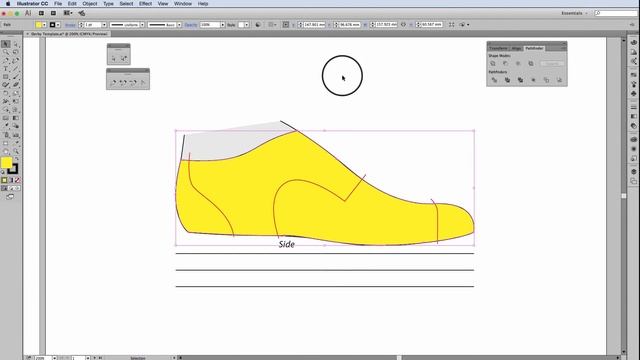Click the Trim pathfinder icon
Screen dimensions: 640x360
(x=507, y=80)
